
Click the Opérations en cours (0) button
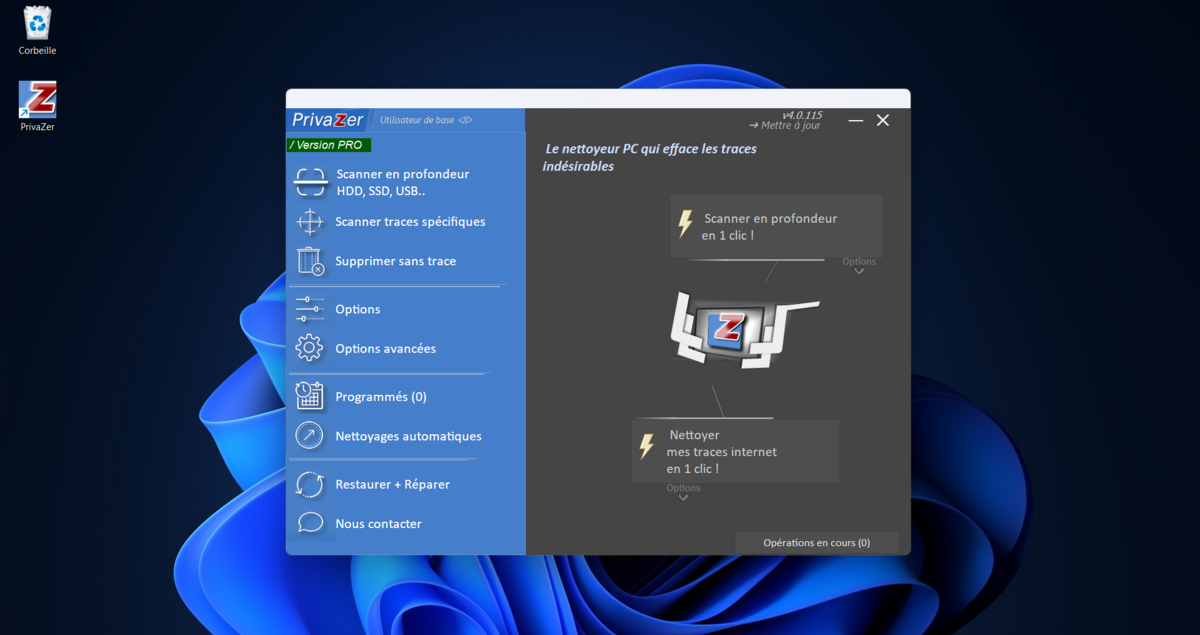pyautogui.click(x=816, y=542)
